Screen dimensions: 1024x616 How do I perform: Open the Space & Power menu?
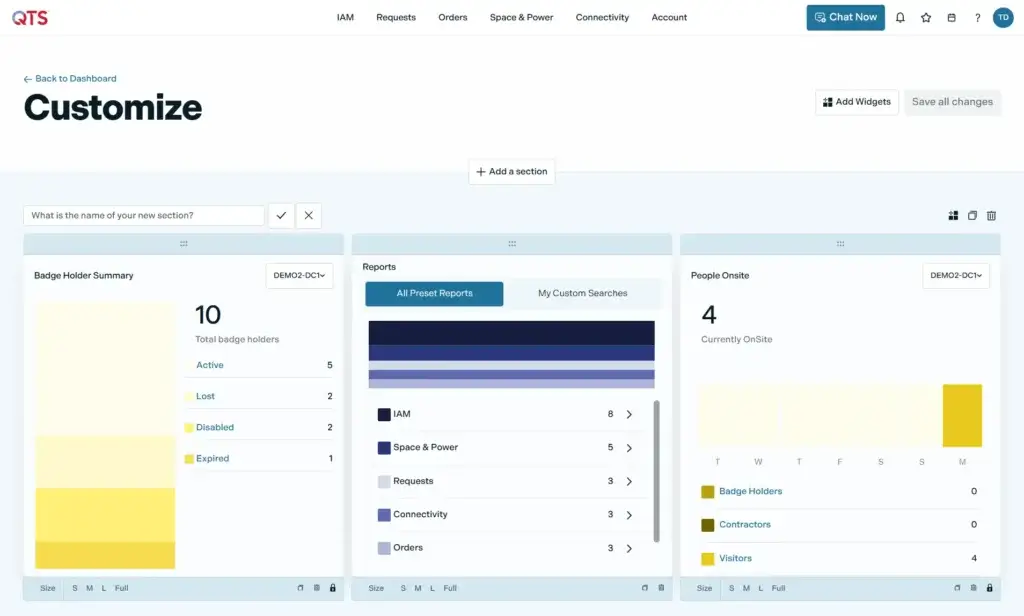point(521,18)
